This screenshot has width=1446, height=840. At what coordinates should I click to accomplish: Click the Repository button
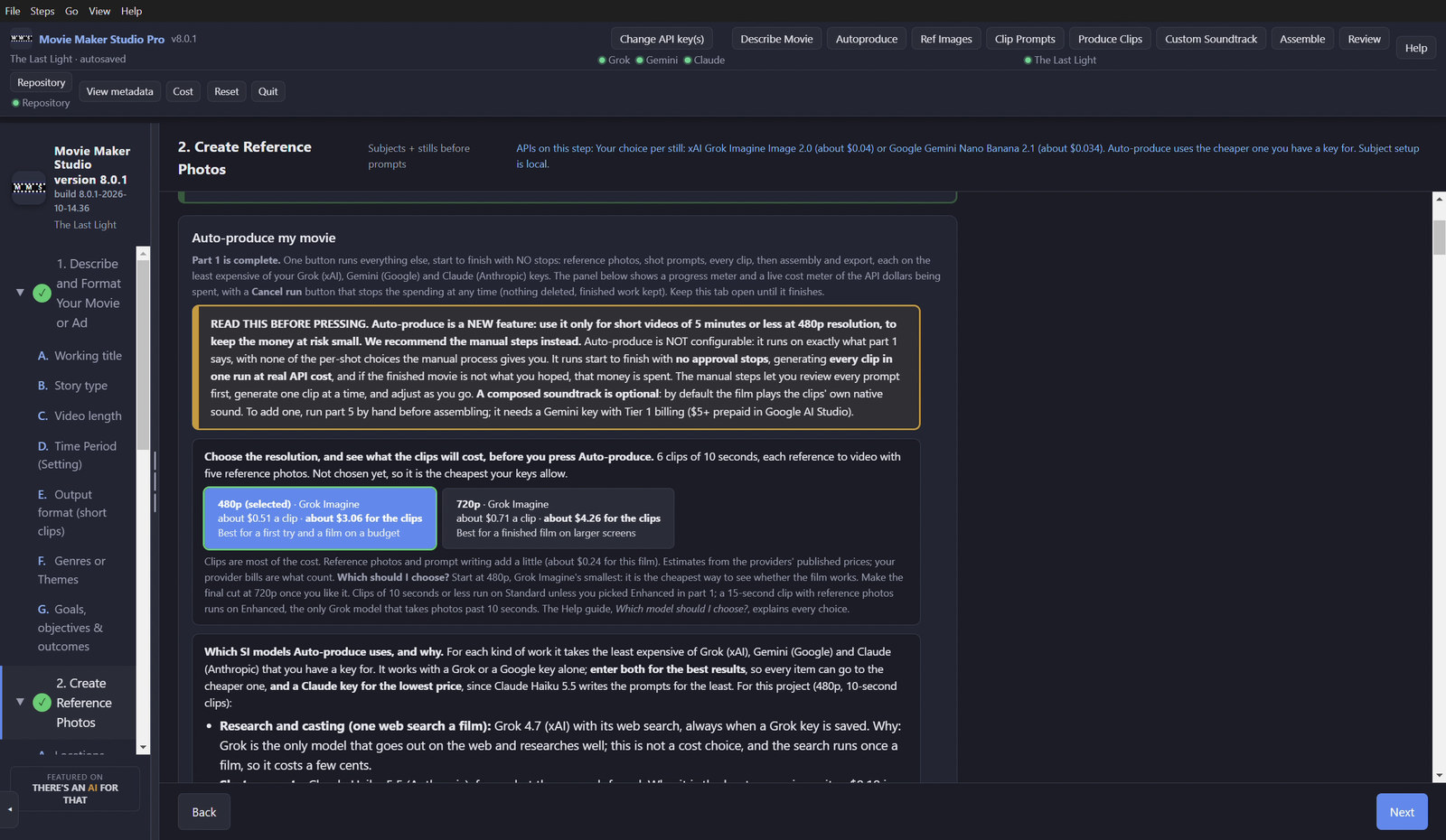[42, 82]
